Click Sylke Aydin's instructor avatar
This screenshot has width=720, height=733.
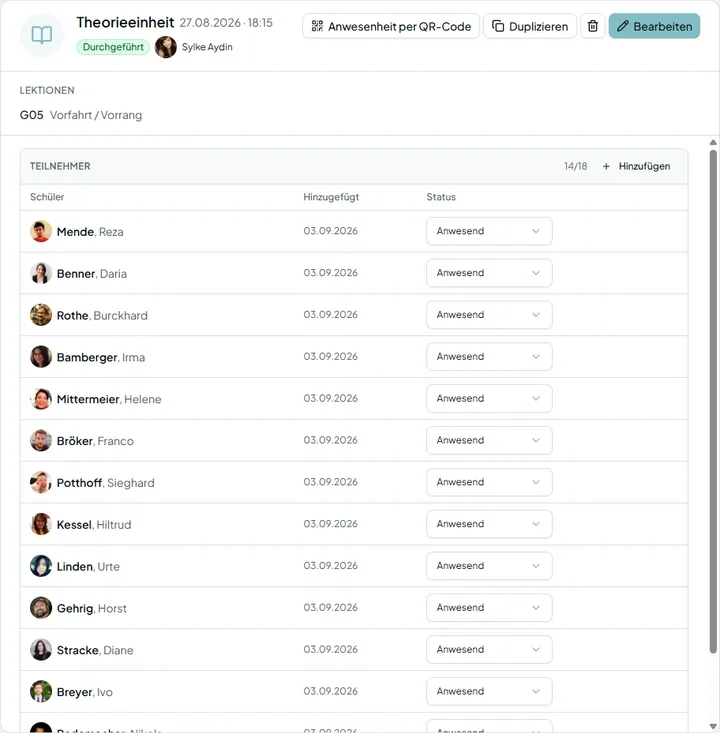pyautogui.click(x=166, y=47)
